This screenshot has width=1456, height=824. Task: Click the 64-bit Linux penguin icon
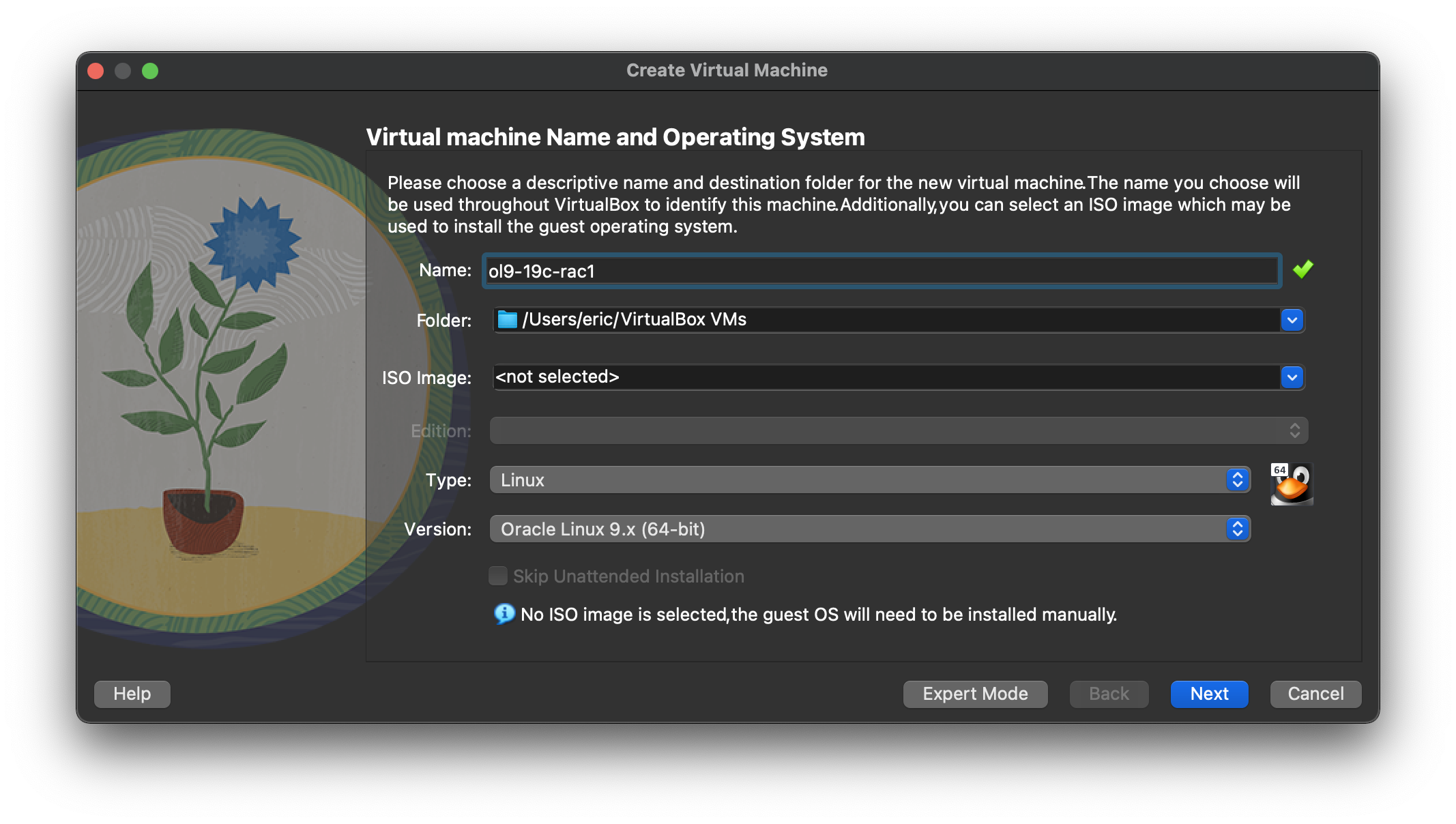click(x=1292, y=484)
